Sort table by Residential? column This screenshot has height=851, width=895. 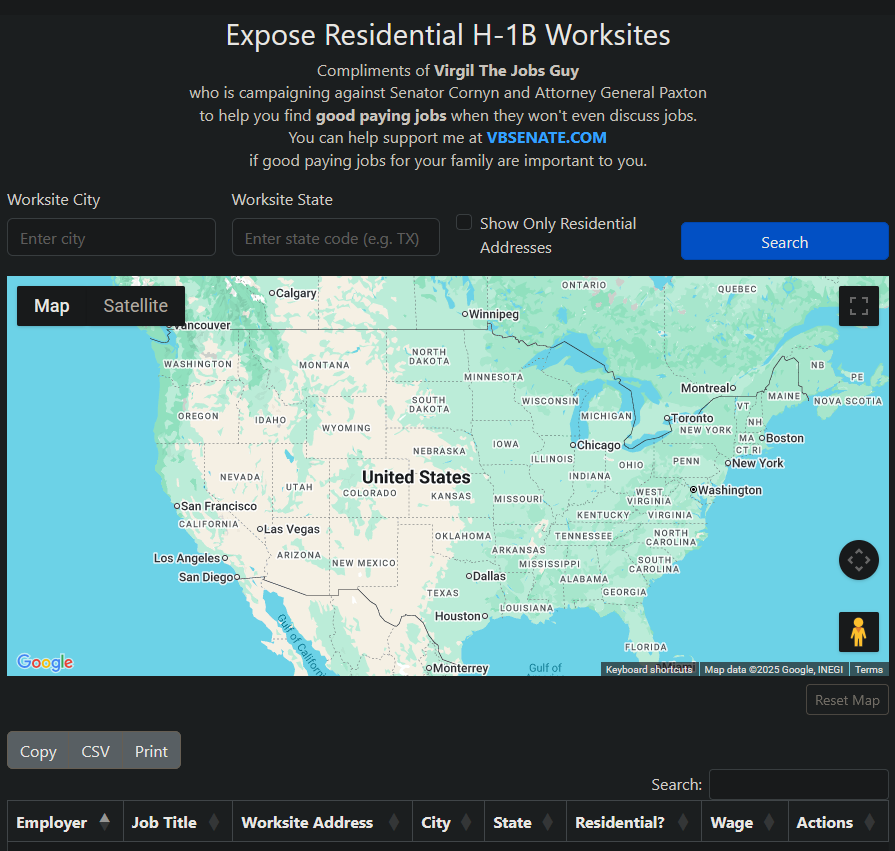click(634, 822)
